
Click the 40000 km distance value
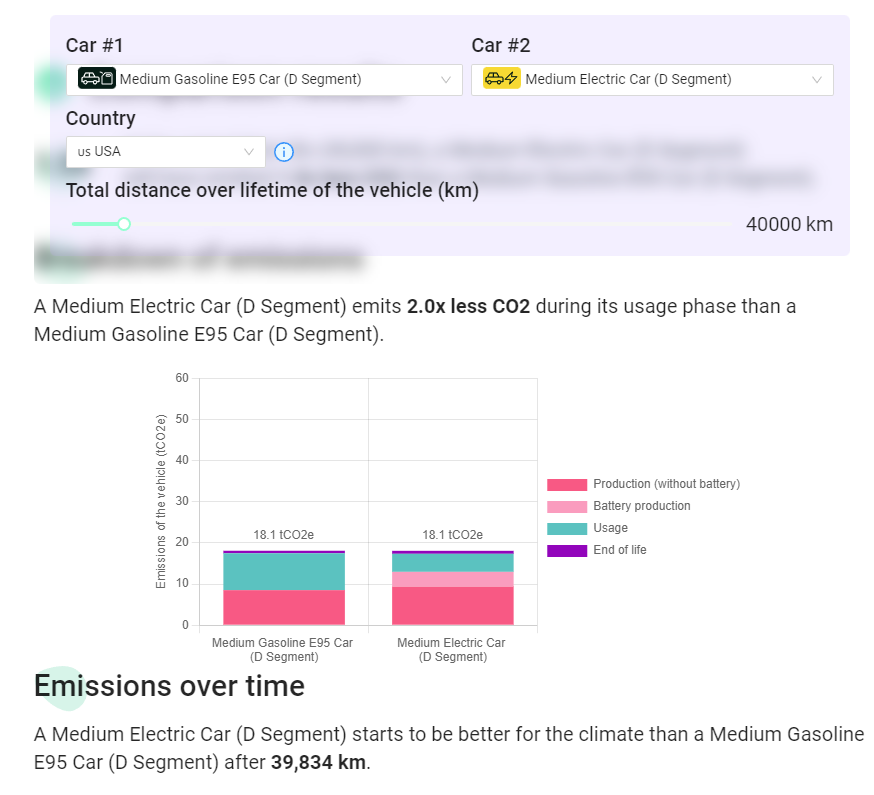click(x=789, y=224)
